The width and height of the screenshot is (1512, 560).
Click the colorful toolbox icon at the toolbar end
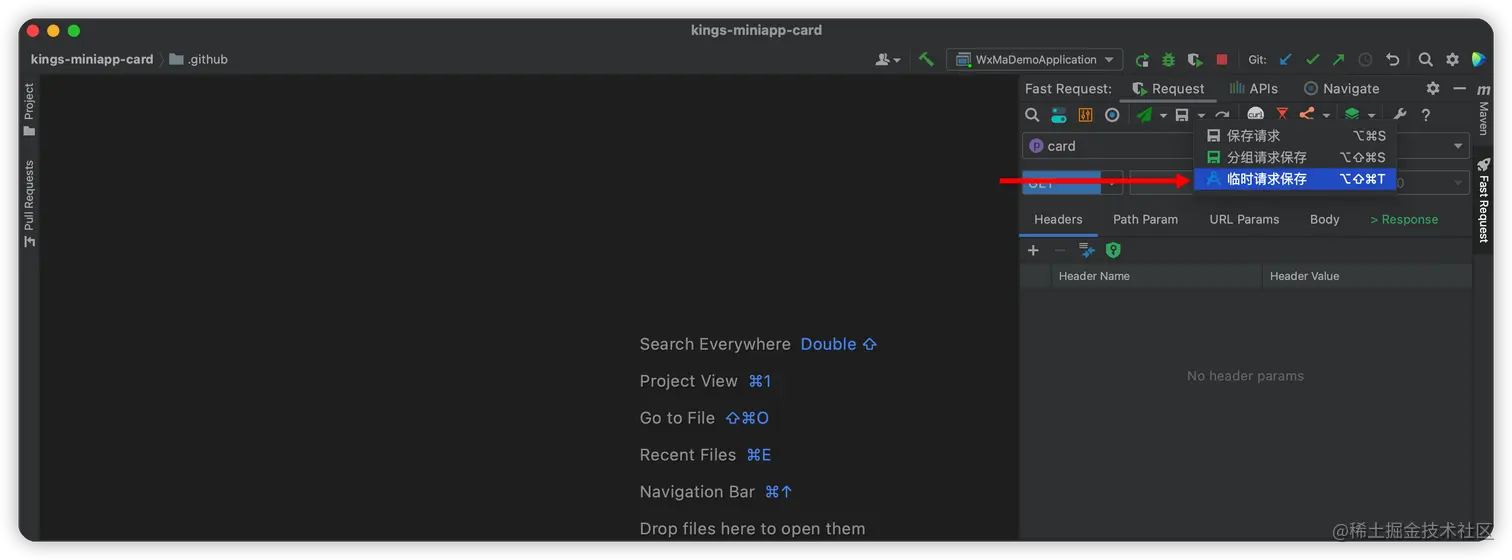(1478, 60)
